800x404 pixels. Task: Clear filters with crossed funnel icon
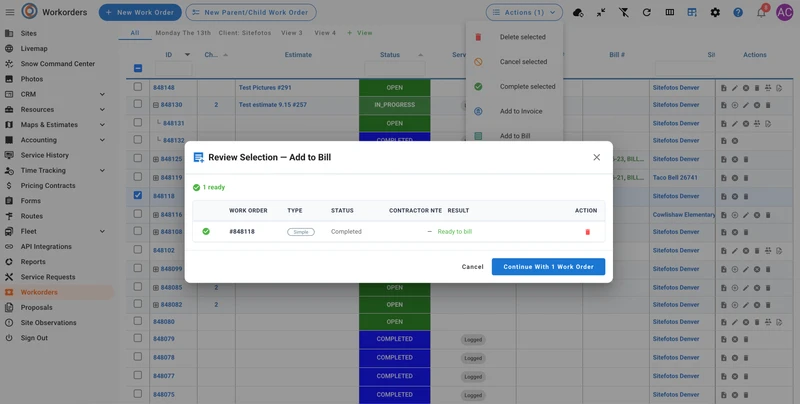pos(623,12)
